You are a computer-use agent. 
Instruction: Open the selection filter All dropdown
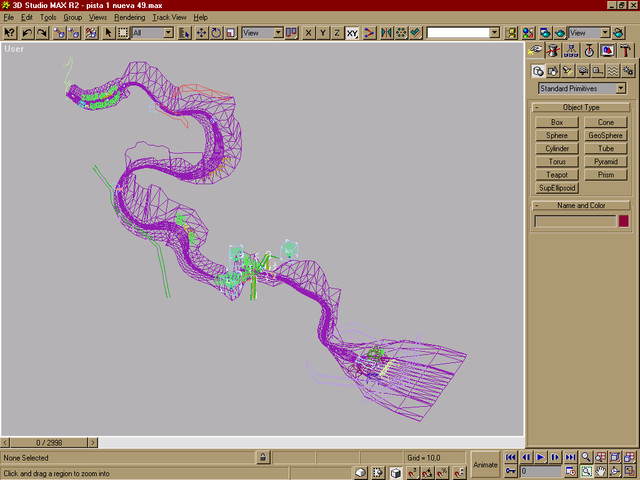coord(168,33)
